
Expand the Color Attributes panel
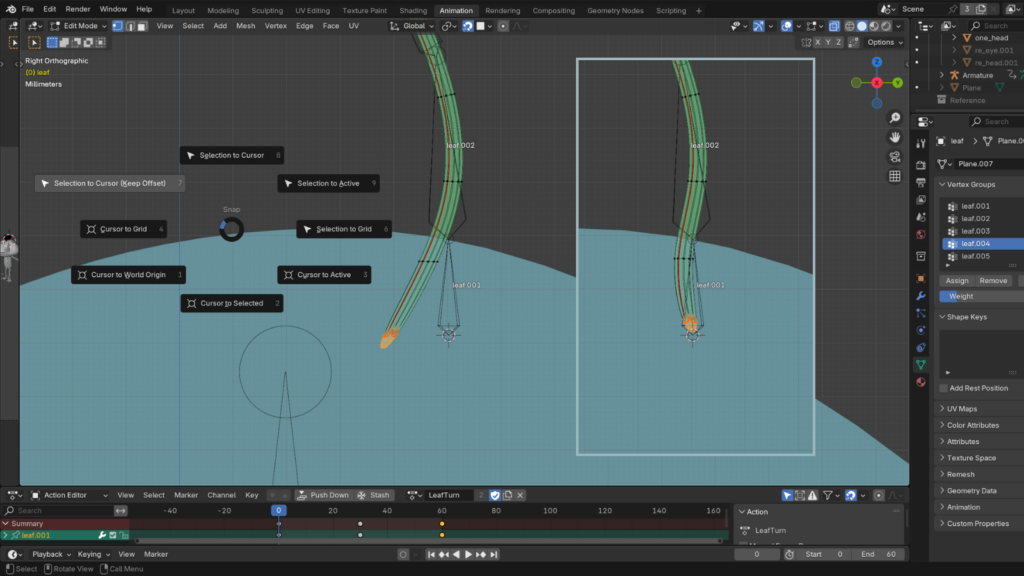(x=972, y=425)
